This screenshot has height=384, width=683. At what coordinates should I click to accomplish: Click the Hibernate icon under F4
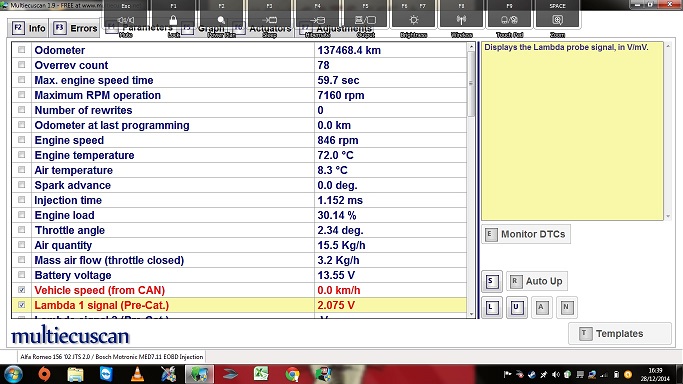tap(318, 20)
